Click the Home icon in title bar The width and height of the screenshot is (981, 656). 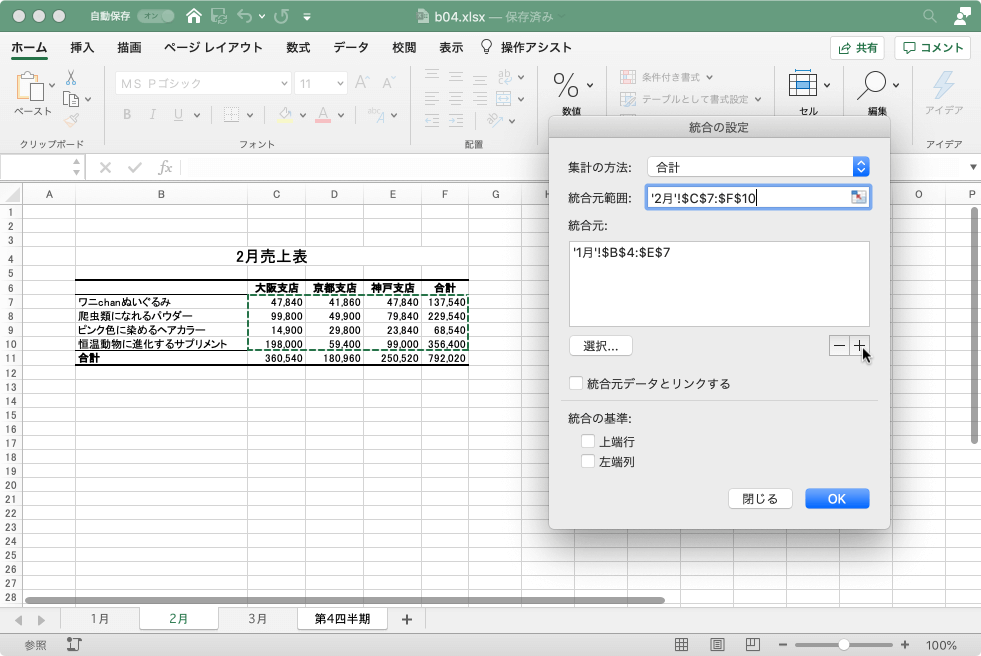click(194, 16)
